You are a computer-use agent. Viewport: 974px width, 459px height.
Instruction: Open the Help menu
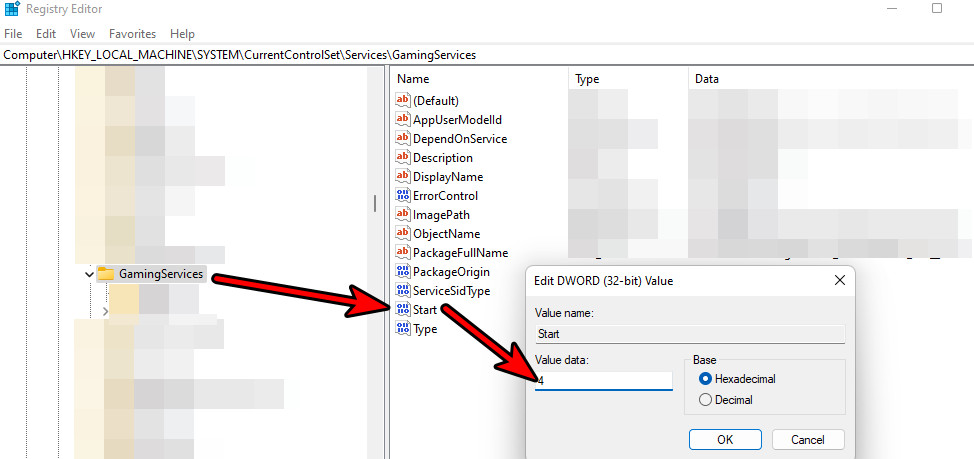(182, 34)
